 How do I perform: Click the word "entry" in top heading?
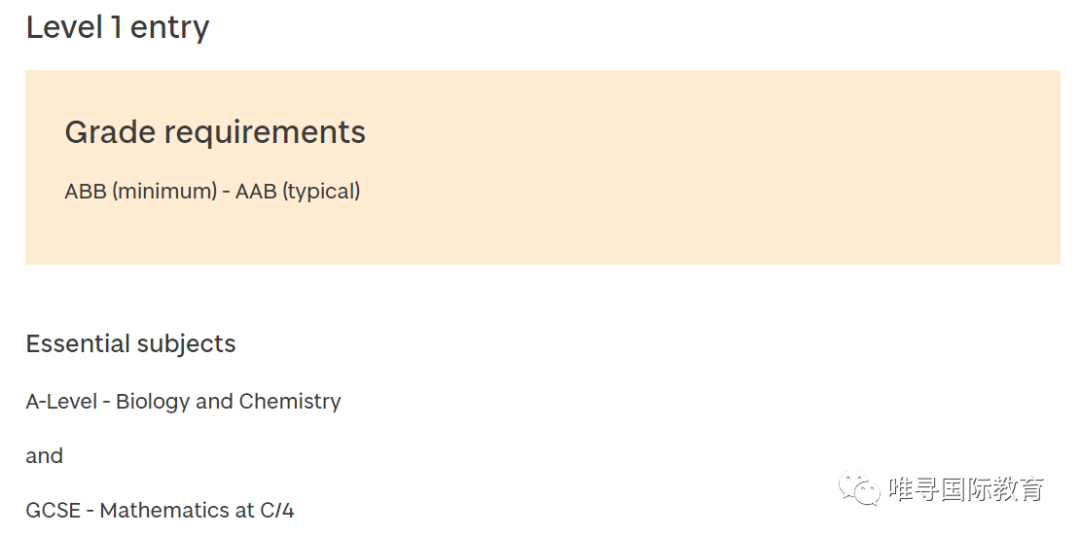click(169, 30)
